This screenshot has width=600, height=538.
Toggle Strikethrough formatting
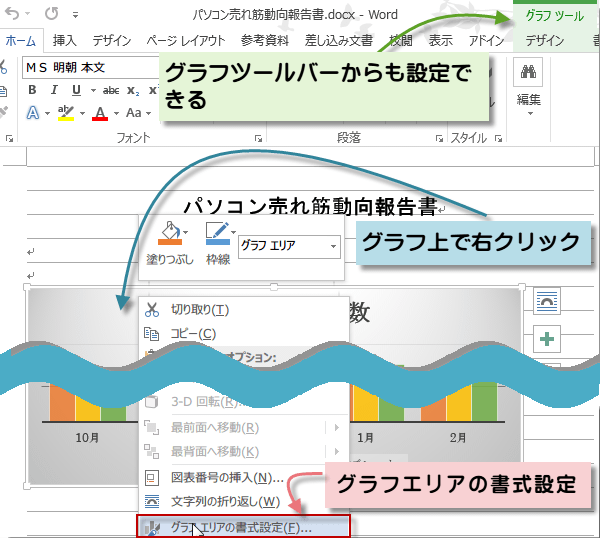(x=111, y=90)
